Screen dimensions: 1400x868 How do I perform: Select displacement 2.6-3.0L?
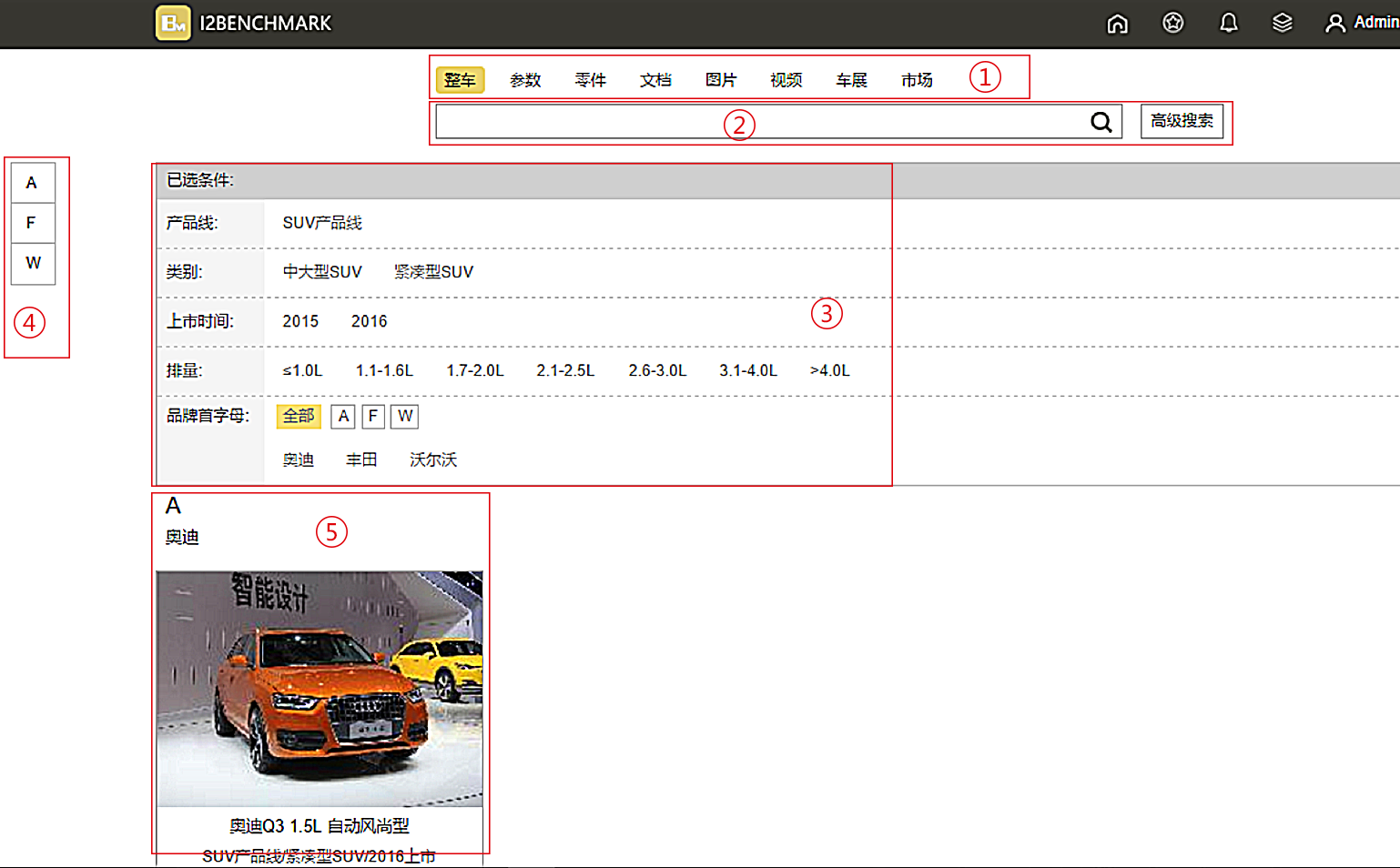657,370
